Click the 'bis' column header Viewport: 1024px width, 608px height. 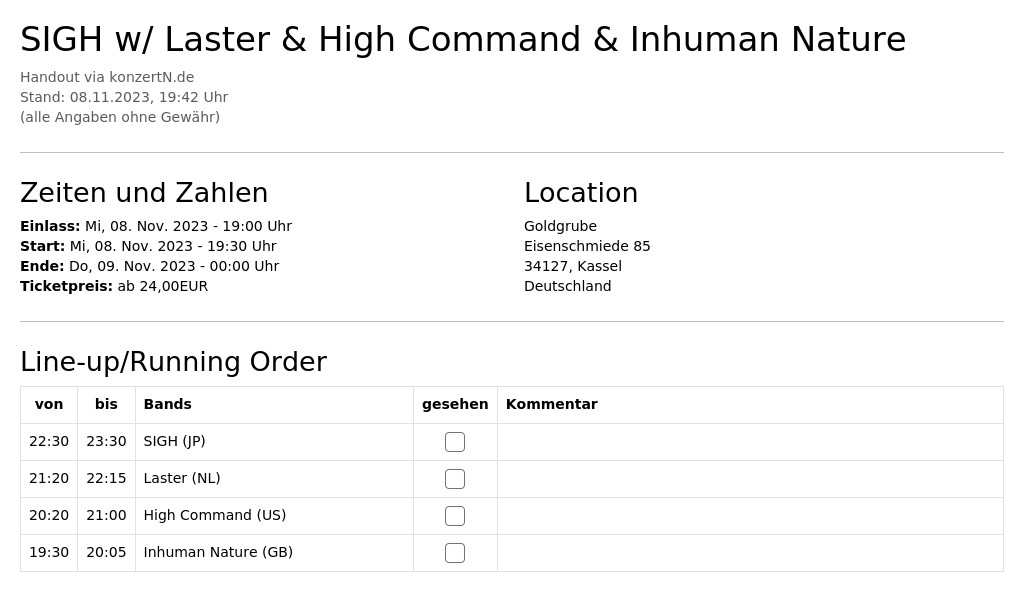(106, 404)
